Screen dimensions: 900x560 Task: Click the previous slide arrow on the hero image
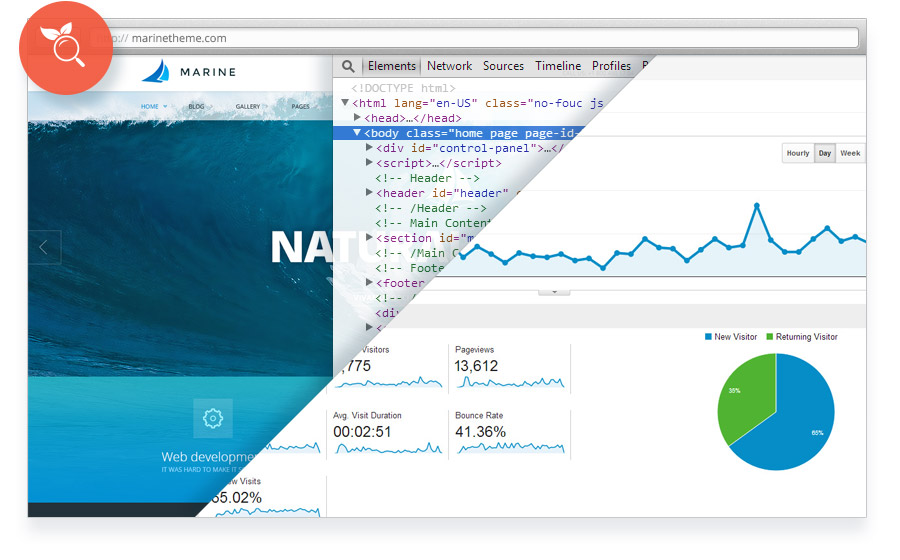(x=44, y=247)
